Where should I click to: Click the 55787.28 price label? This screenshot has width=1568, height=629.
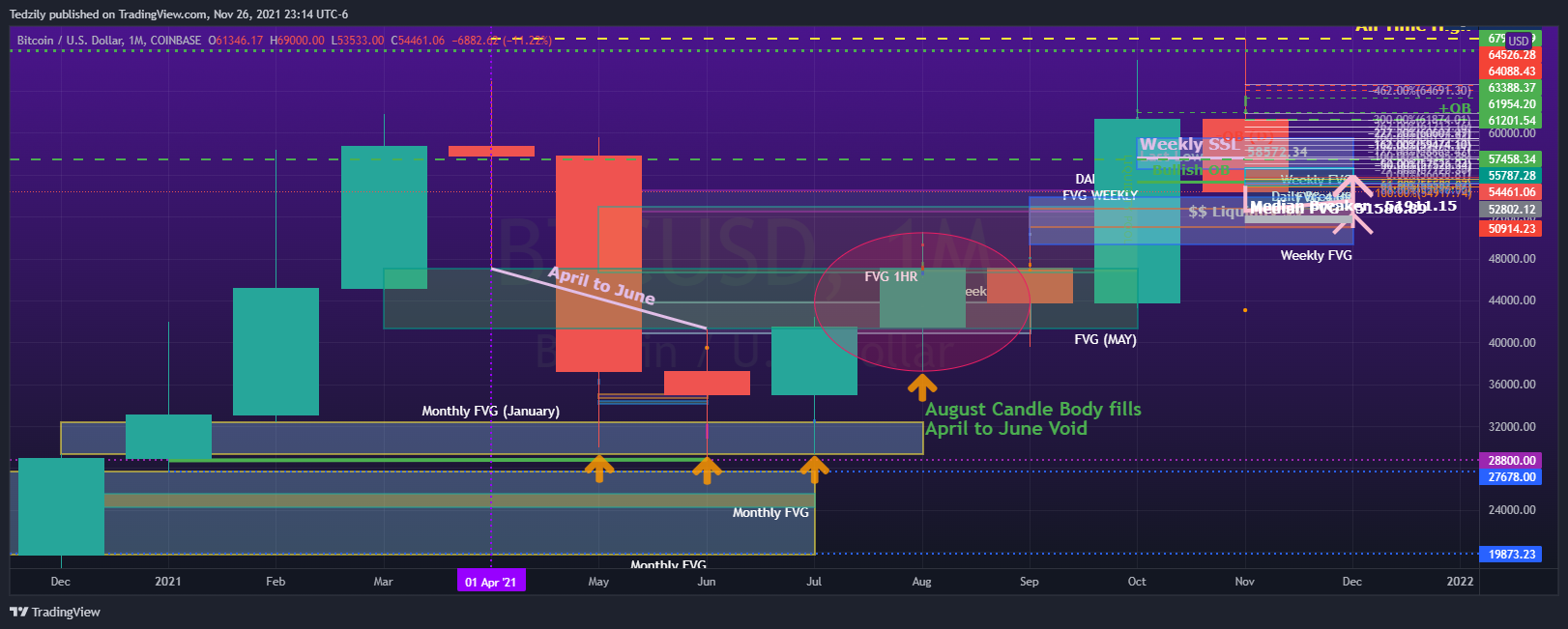pos(1511,176)
